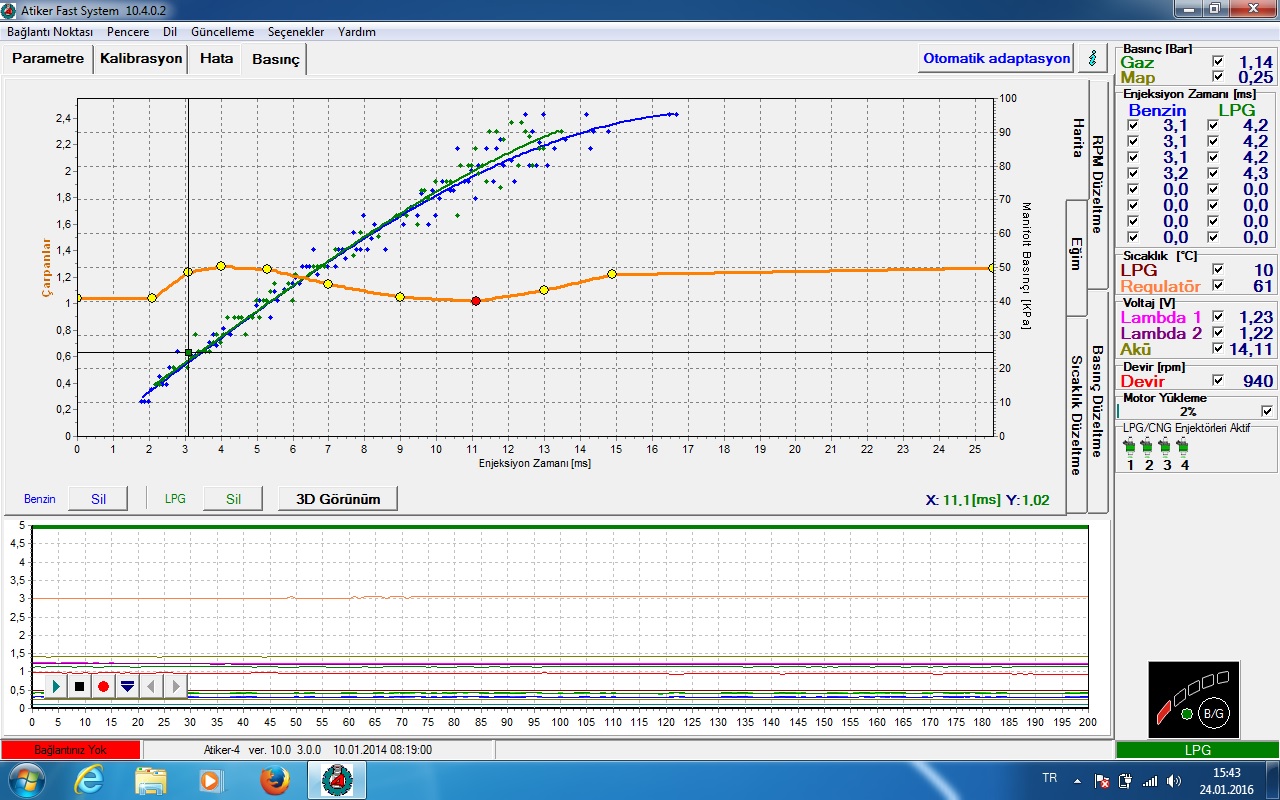Start recording with the red circle icon

click(103, 686)
